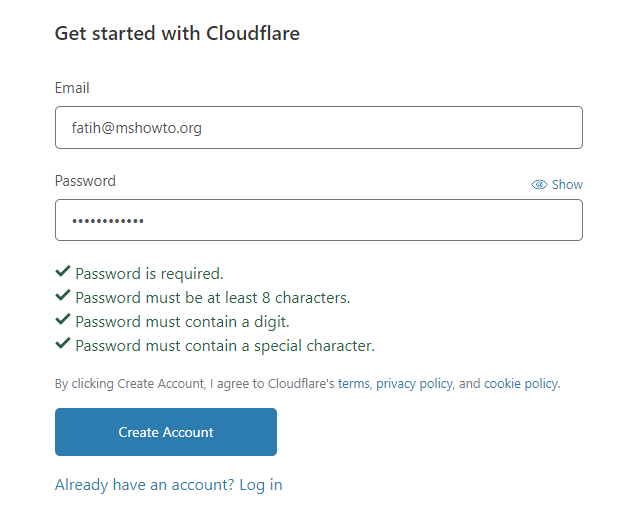The image size is (632, 523).
Task: Click the Email field label
Action: point(72,88)
